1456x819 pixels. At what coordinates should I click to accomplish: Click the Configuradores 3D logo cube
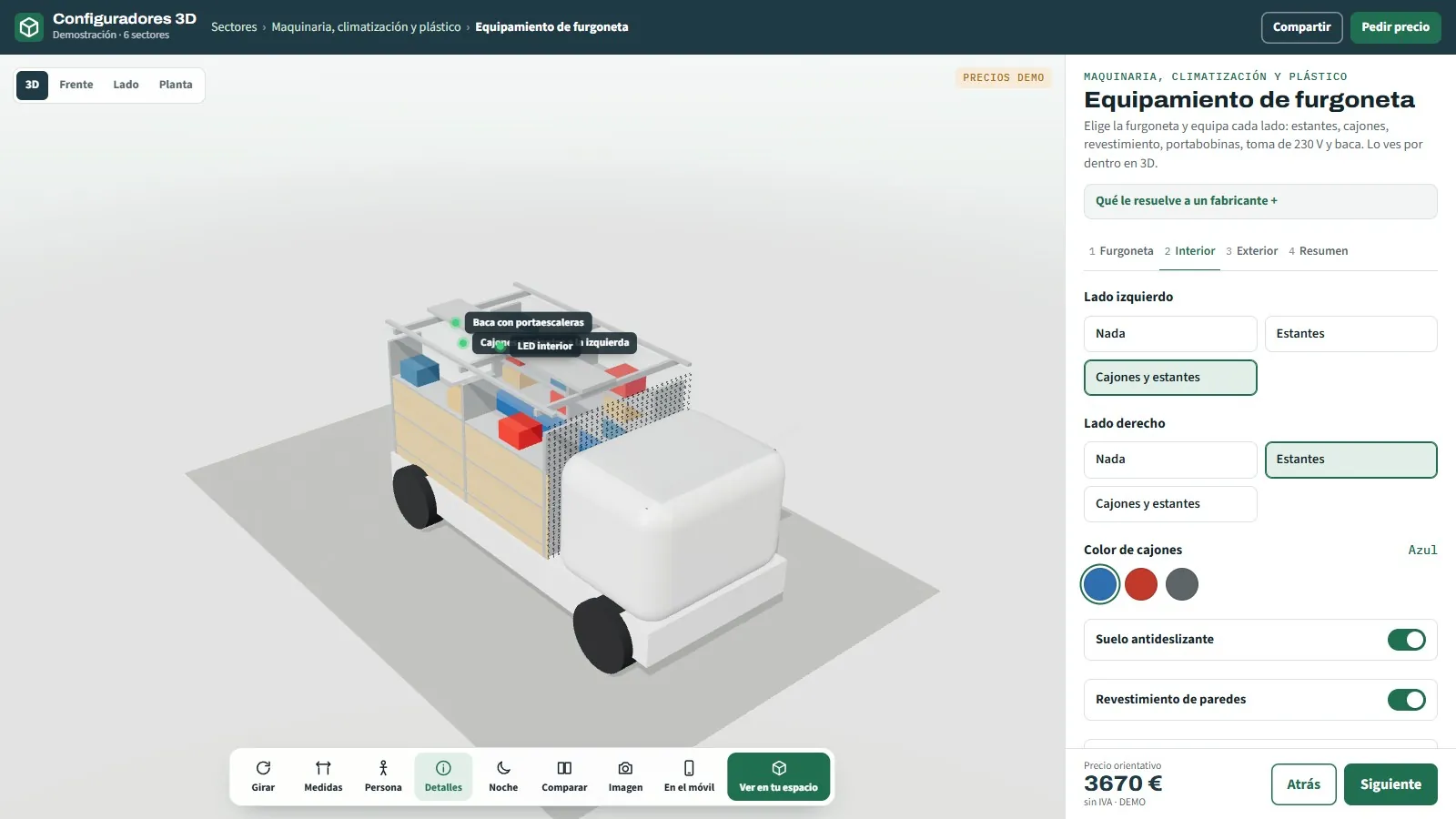pos(29,27)
